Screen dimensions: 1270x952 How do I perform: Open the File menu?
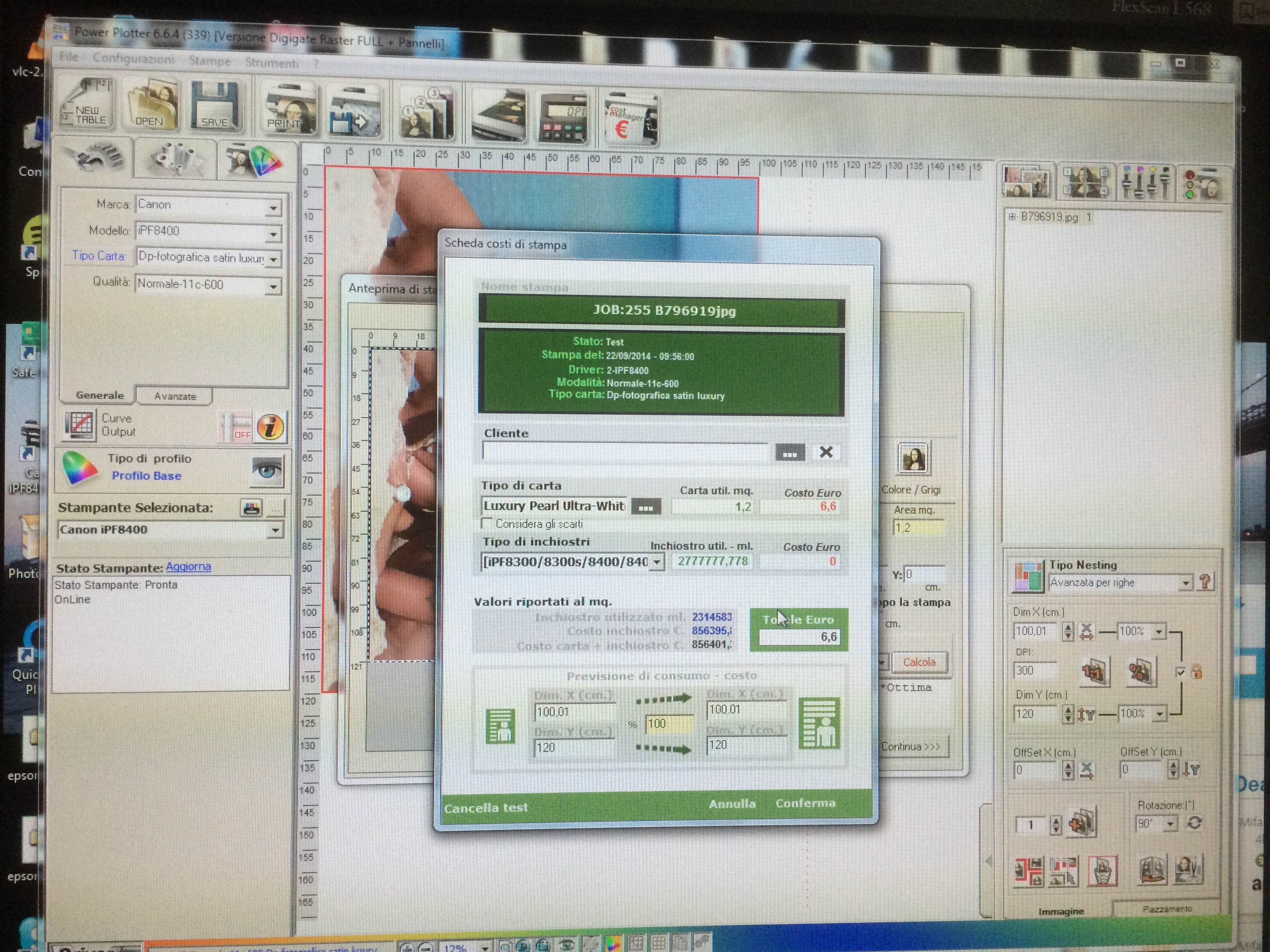click(x=68, y=56)
